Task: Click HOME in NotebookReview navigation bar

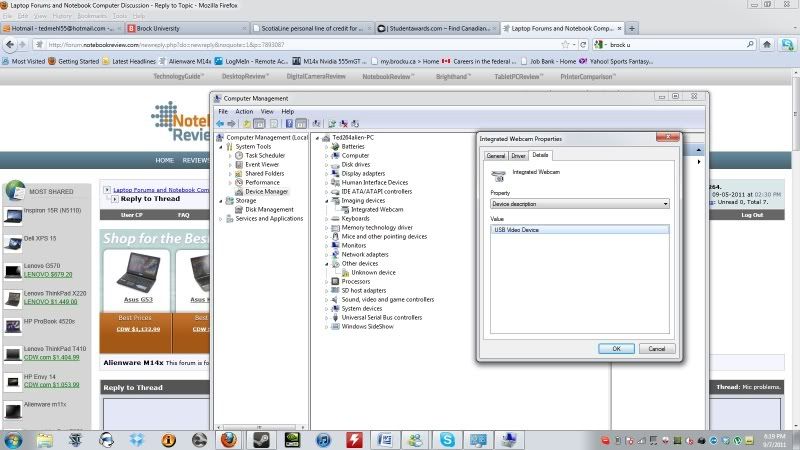Action: click(x=165, y=160)
